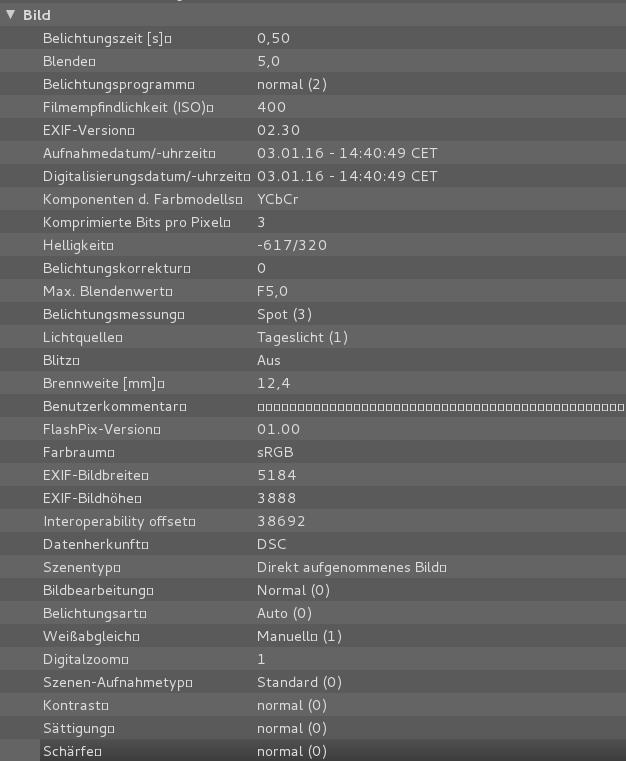This screenshot has width=626, height=761.
Task: Click the Blende value 5,0
Action: (268, 61)
